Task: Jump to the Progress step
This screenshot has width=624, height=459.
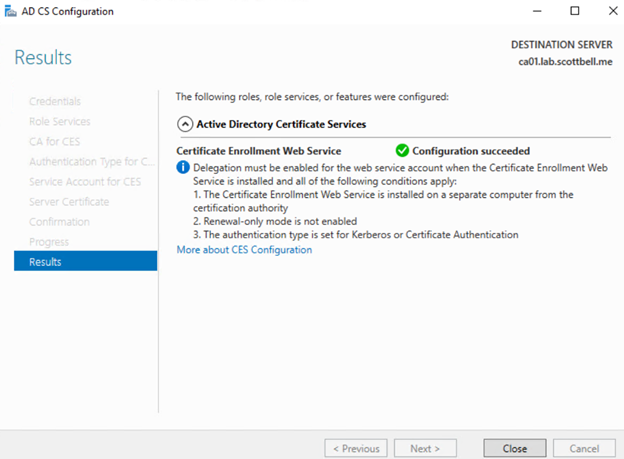Action: [x=49, y=242]
